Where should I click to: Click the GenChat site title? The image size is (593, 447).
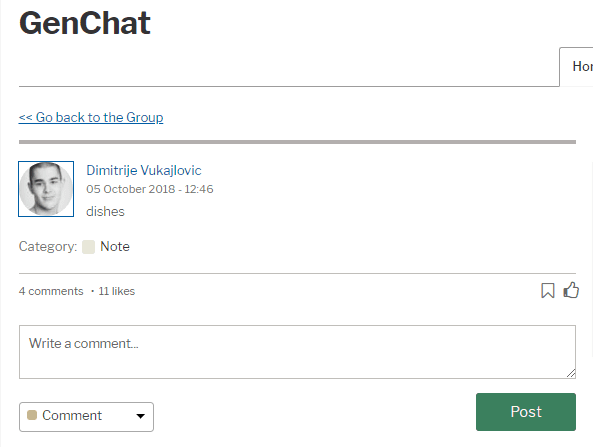[x=85, y=23]
